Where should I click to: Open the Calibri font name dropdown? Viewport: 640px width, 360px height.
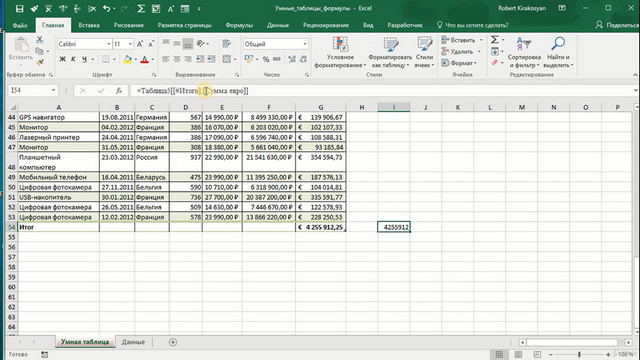109,44
